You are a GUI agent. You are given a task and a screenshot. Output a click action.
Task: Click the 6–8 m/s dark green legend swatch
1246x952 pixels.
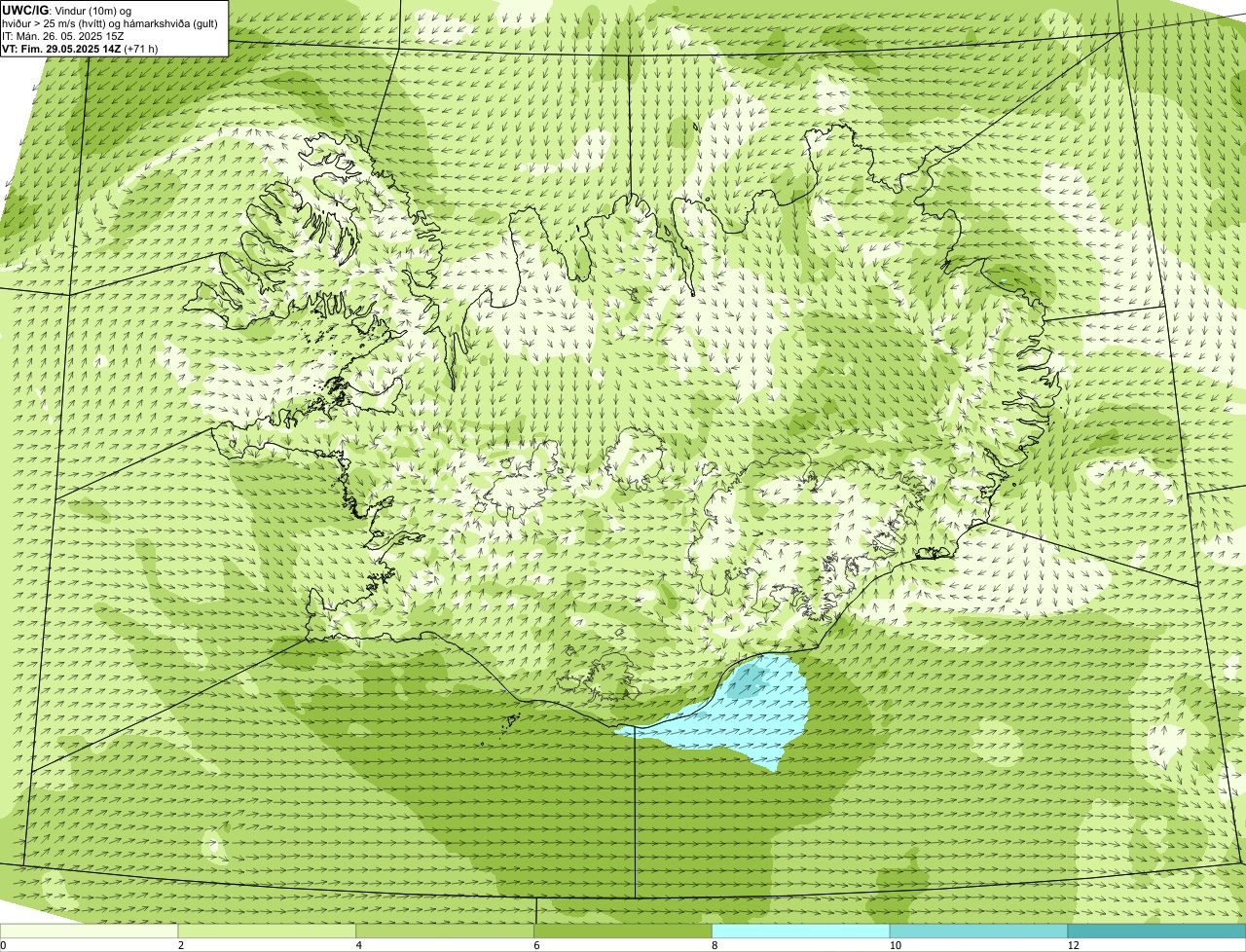tap(624, 931)
